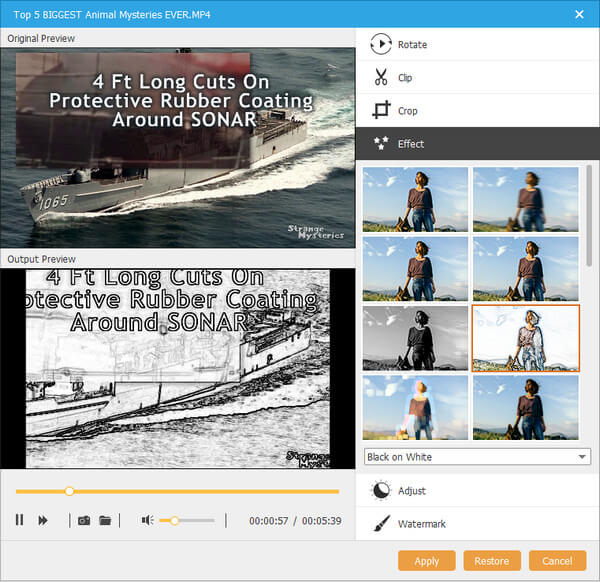Switch to the Effect section
The width and height of the screenshot is (600, 582).
pyautogui.click(x=410, y=144)
